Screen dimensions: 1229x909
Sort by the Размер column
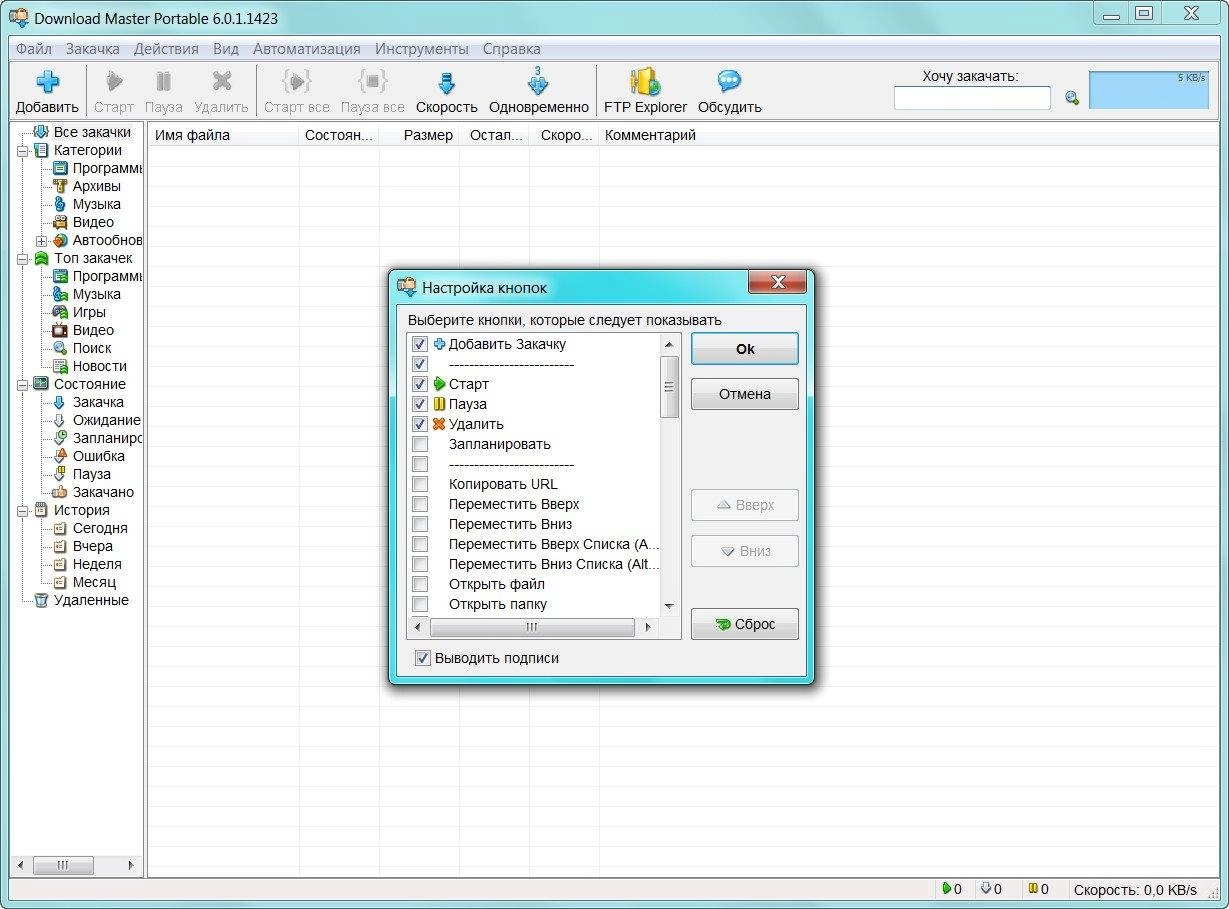419,135
